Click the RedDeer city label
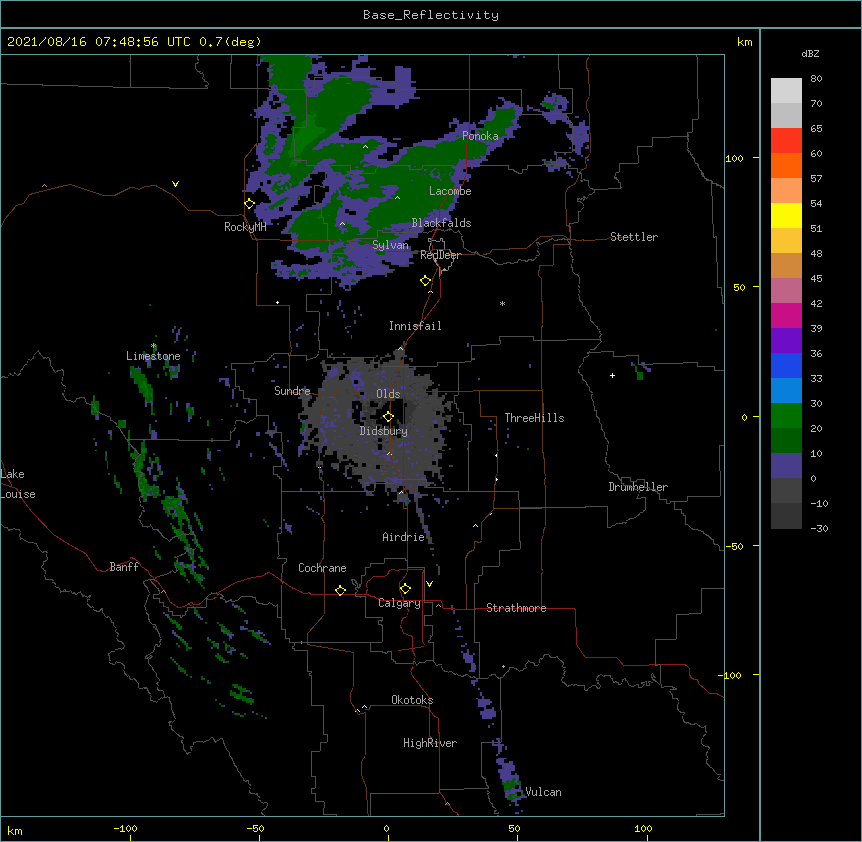Image resolution: width=862 pixels, height=842 pixels. pyautogui.click(x=440, y=255)
